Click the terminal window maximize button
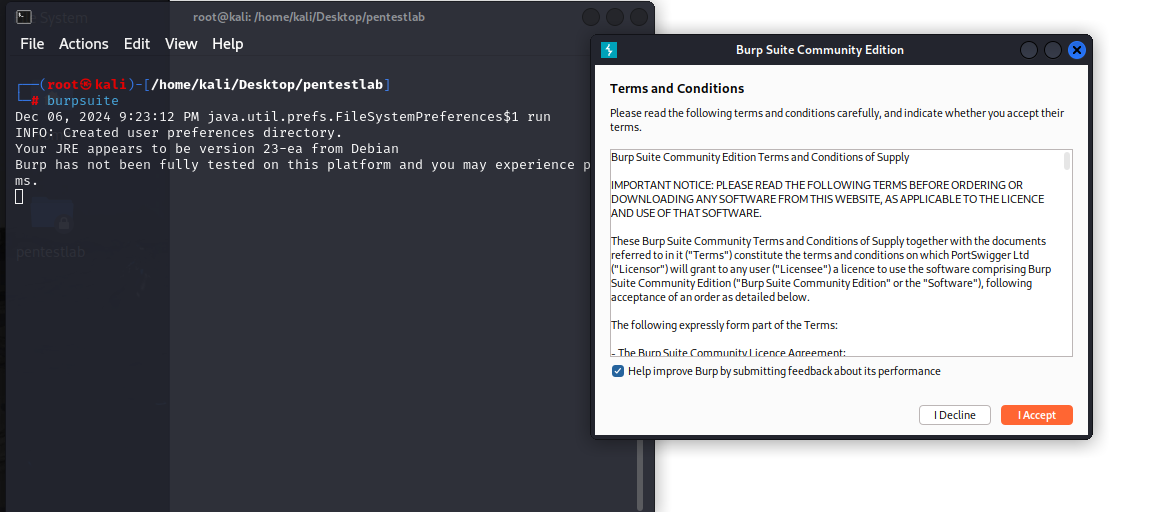The width and height of the screenshot is (1151, 512). 615,17
